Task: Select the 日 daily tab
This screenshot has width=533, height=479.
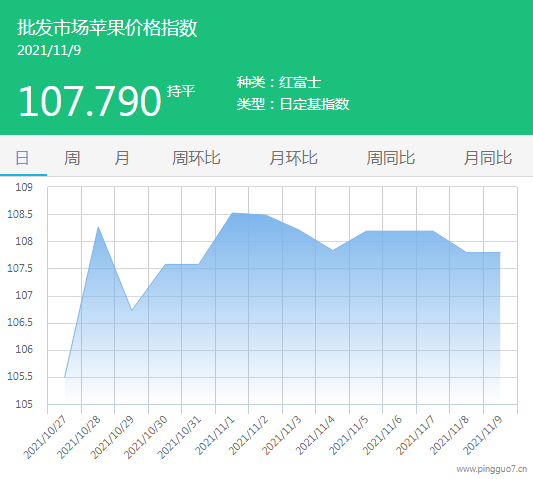Action: (x=22, y=158)
